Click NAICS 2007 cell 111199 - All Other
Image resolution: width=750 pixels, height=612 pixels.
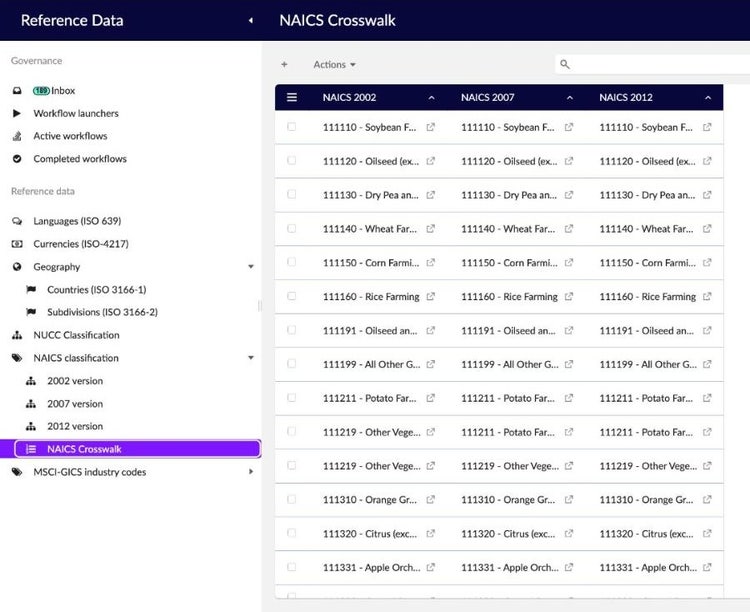[x=509, y=364]
